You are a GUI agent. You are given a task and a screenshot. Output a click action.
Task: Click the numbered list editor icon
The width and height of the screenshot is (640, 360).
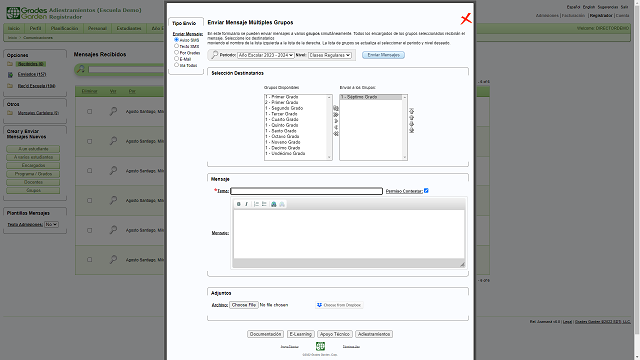tap(256, 204)
